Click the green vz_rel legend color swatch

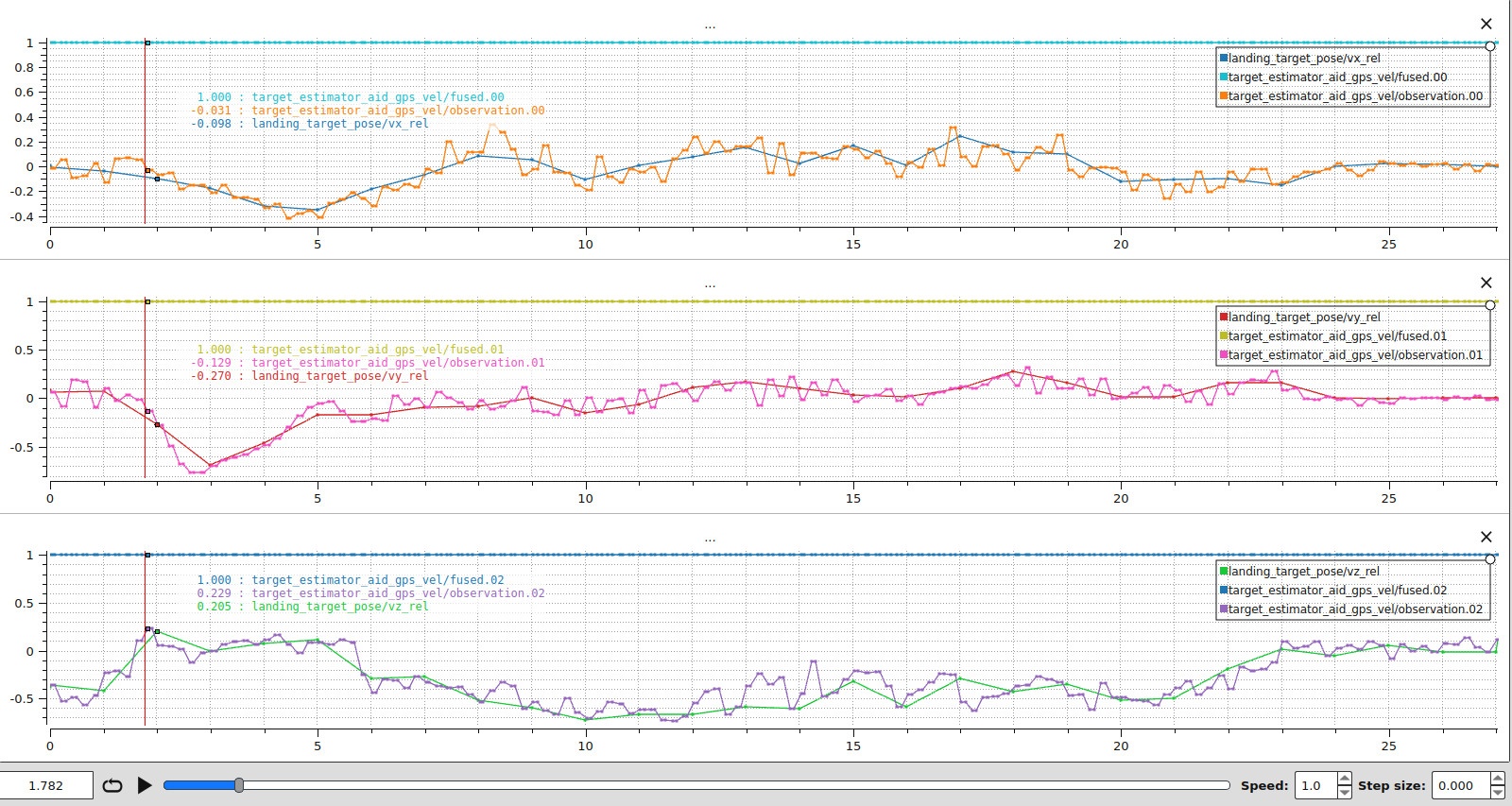point(1224,572)
